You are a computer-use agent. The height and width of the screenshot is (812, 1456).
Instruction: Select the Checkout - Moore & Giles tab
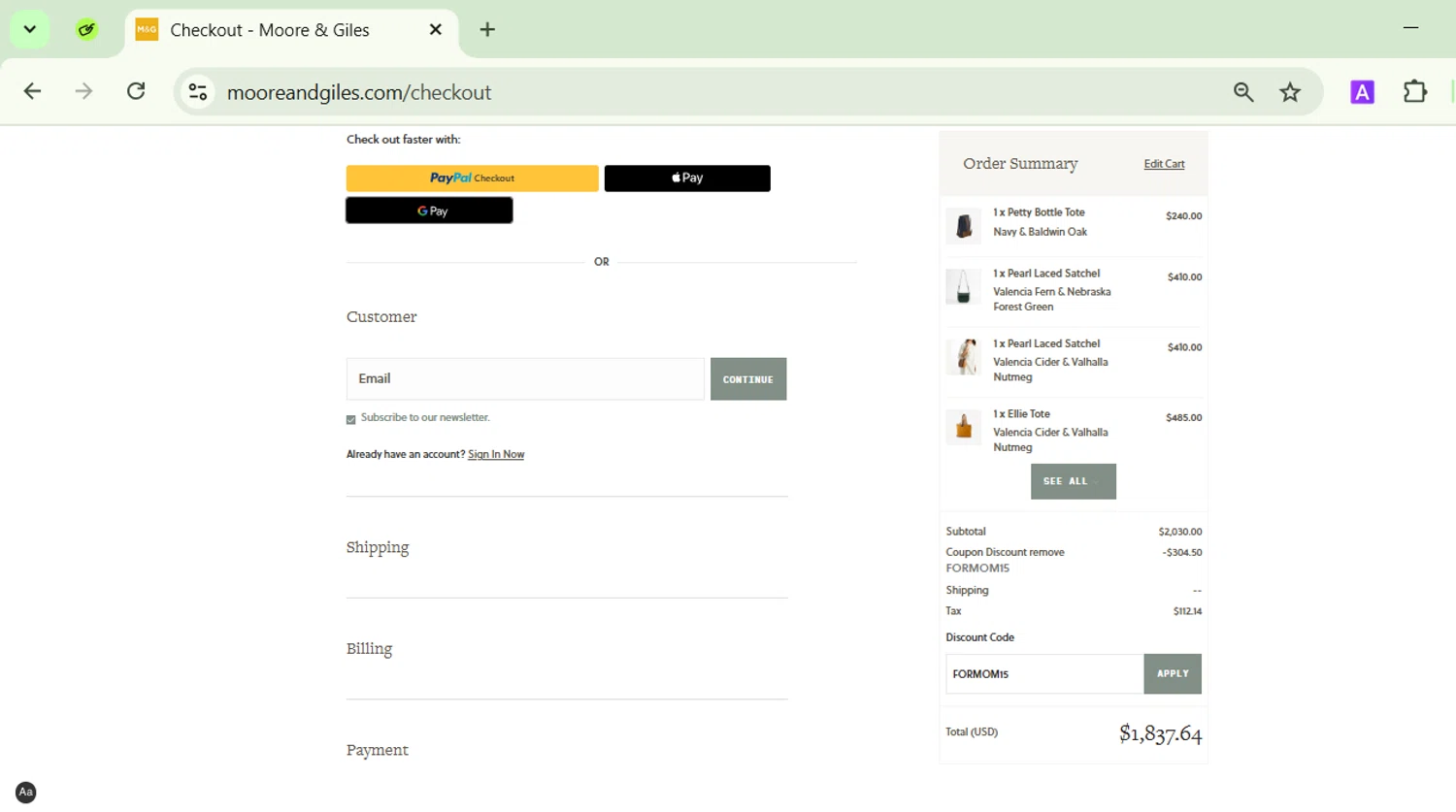click(x=291, y=30)
